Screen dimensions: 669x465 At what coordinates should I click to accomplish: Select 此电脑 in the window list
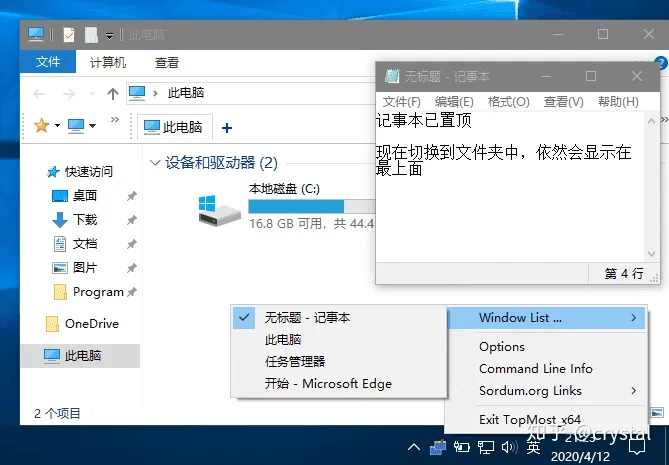coord(339,340)
